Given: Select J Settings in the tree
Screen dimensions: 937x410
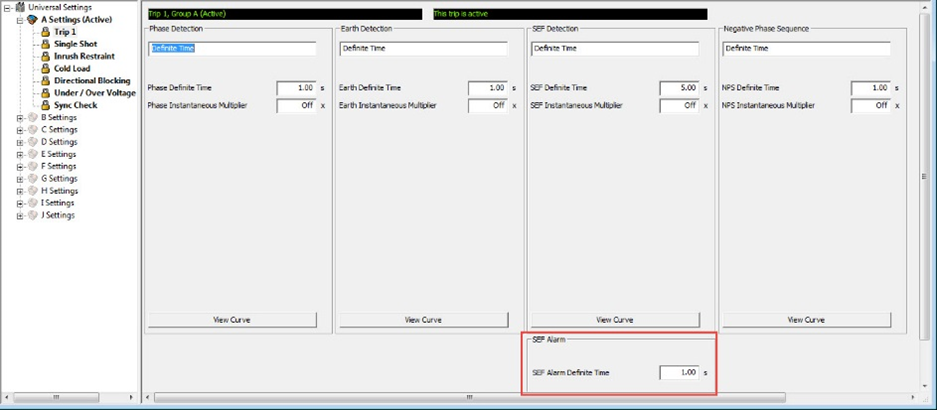Looking at the screenshot, I should pos(57,215).
